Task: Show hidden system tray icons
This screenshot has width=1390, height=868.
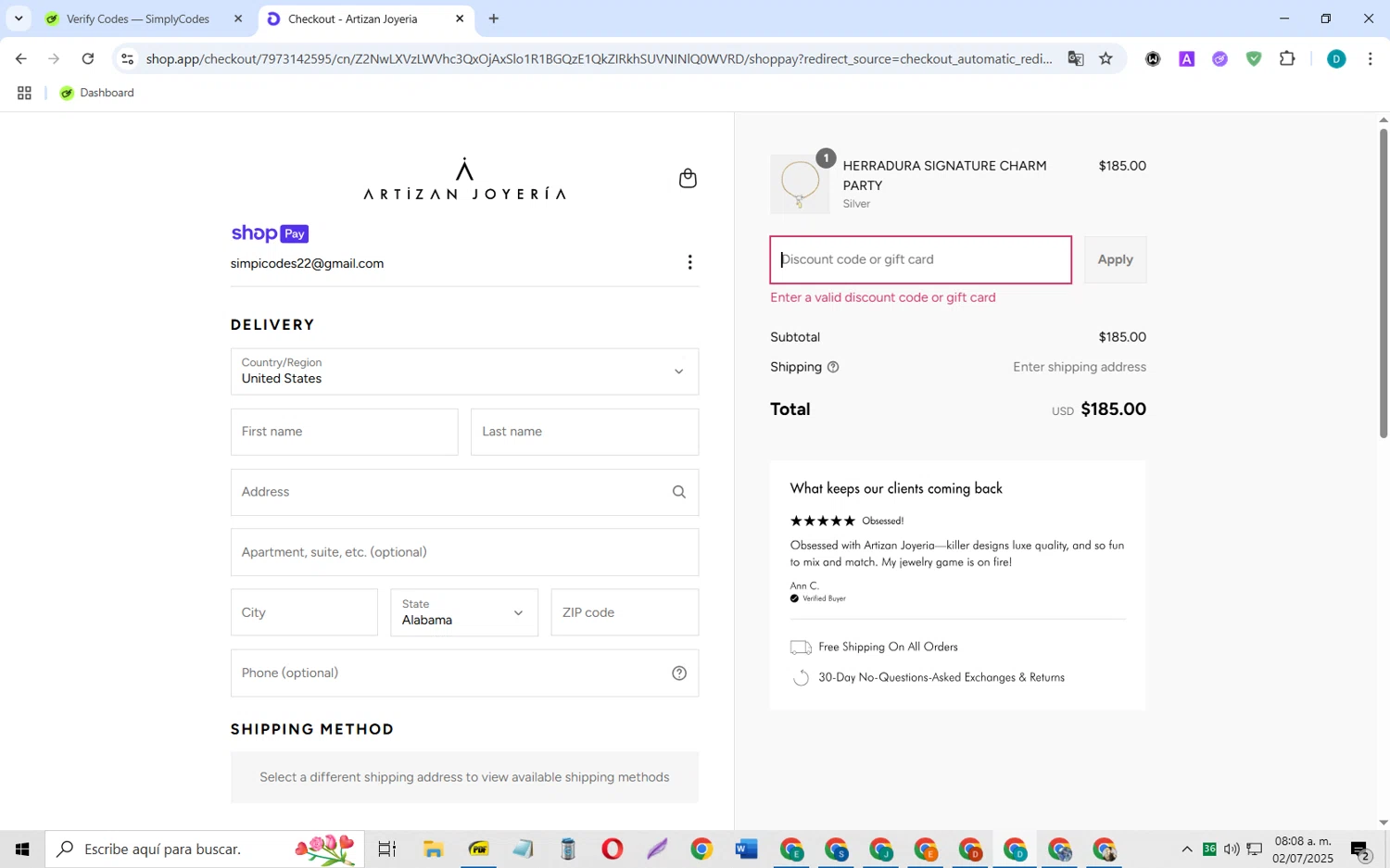Action: coord(1187,849)
